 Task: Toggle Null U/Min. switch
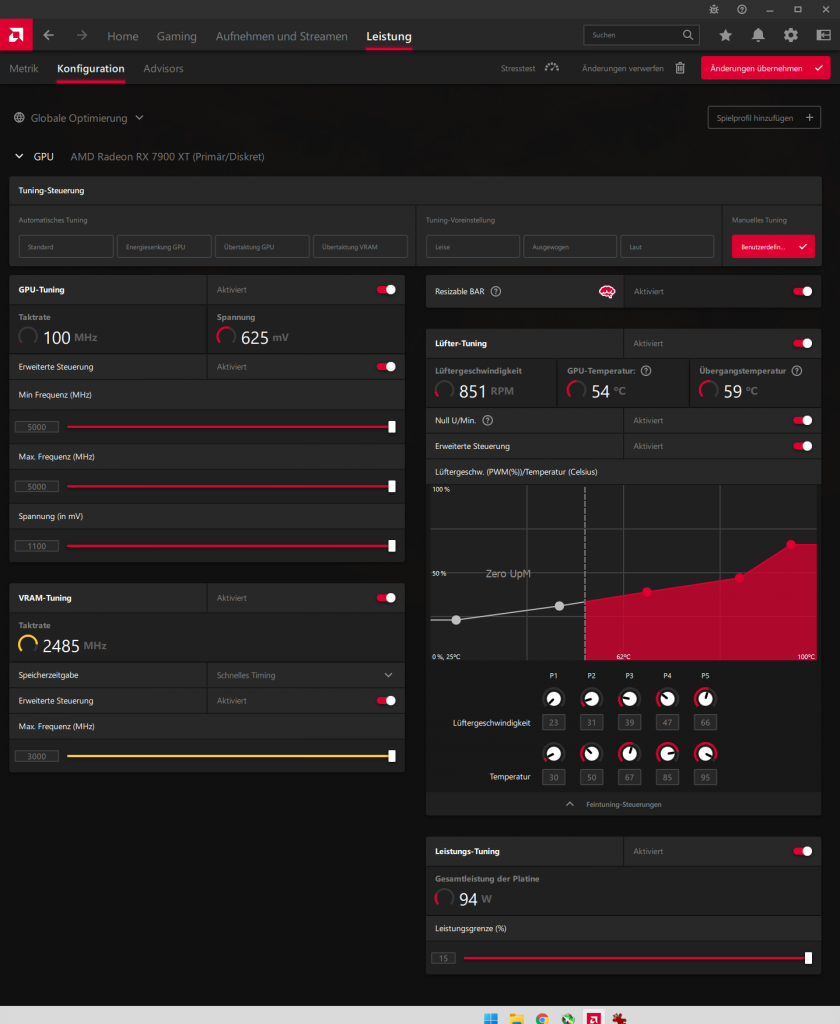tap(803, 421)
